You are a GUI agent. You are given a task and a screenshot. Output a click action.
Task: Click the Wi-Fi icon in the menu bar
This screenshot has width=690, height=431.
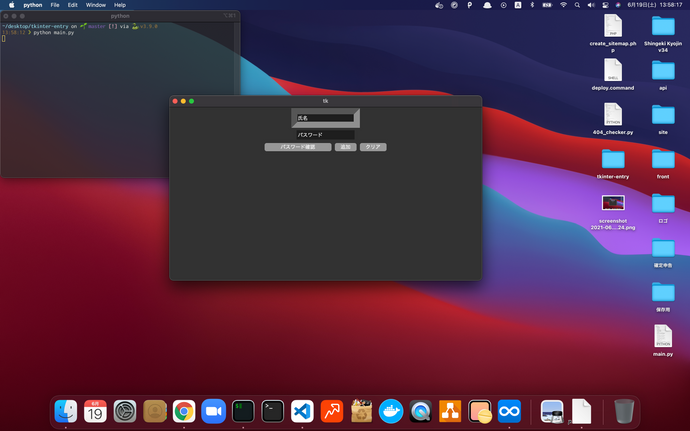563,5
